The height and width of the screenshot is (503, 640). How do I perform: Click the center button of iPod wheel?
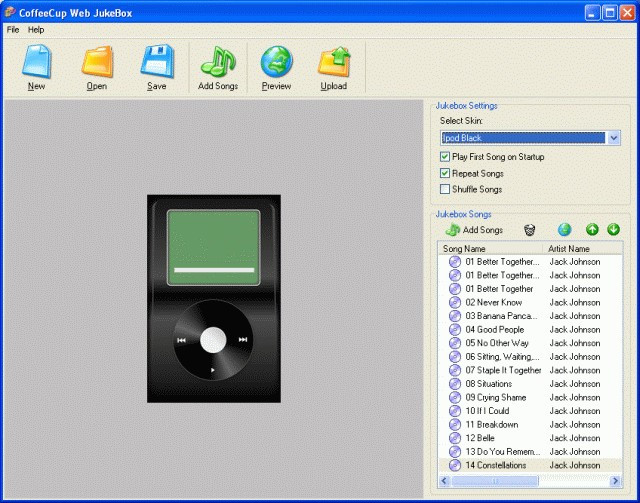[x=213, y=340]
